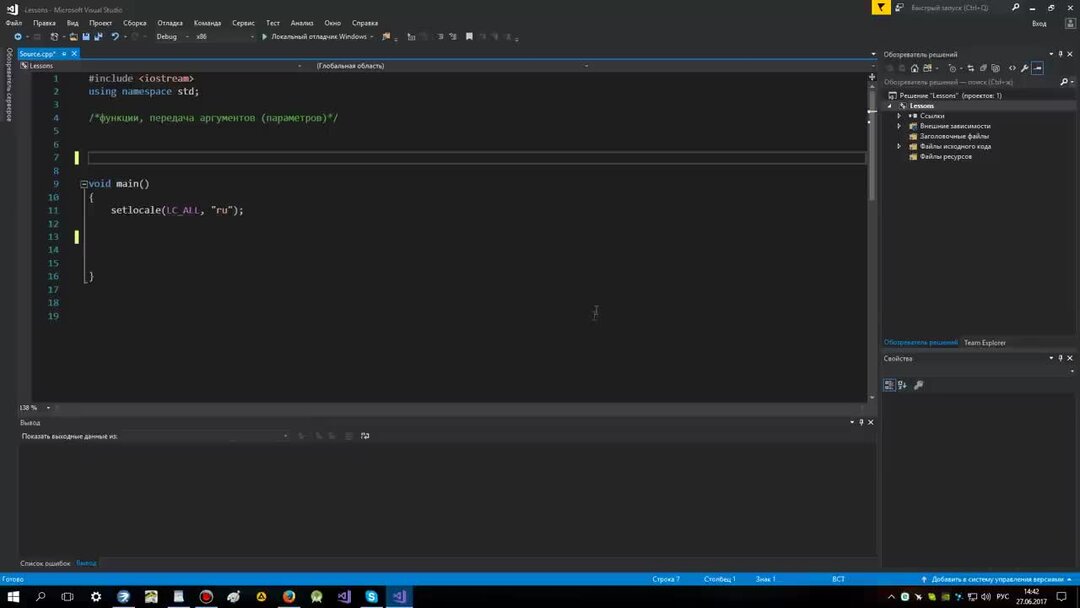Click the notifications filter flag icon
1080x608 pixels.
pyautogui.click(x=881, y=8)
